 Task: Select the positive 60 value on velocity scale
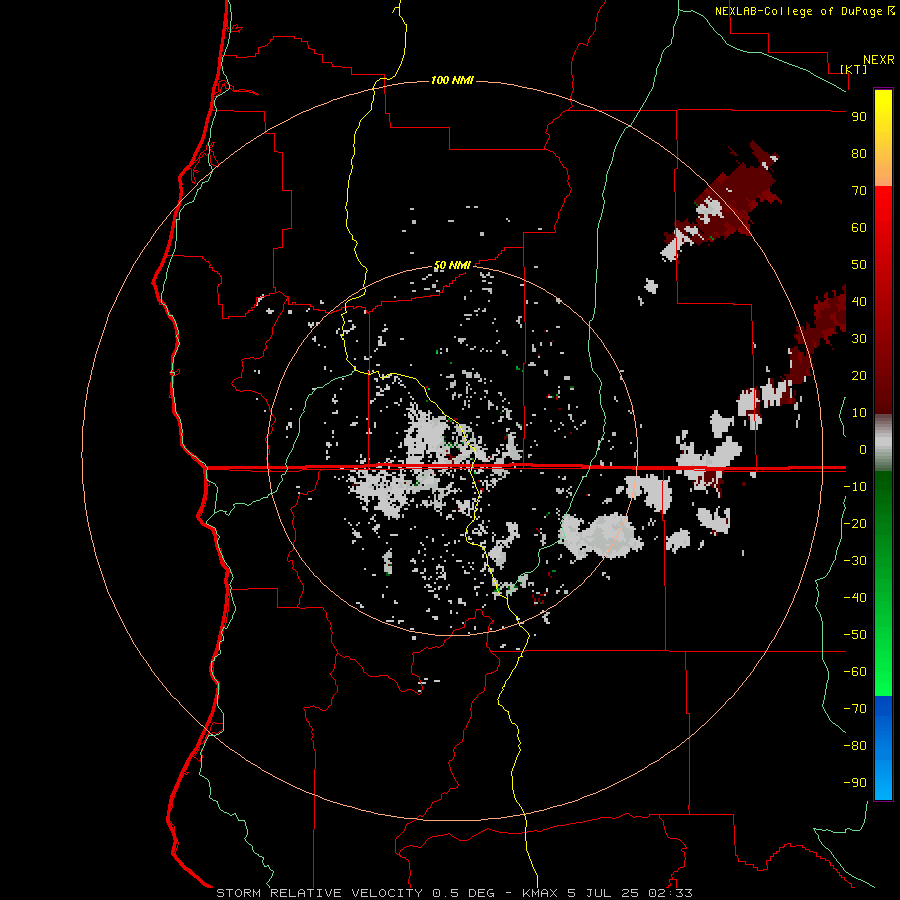pyautogui.click(x=859, y=228)
